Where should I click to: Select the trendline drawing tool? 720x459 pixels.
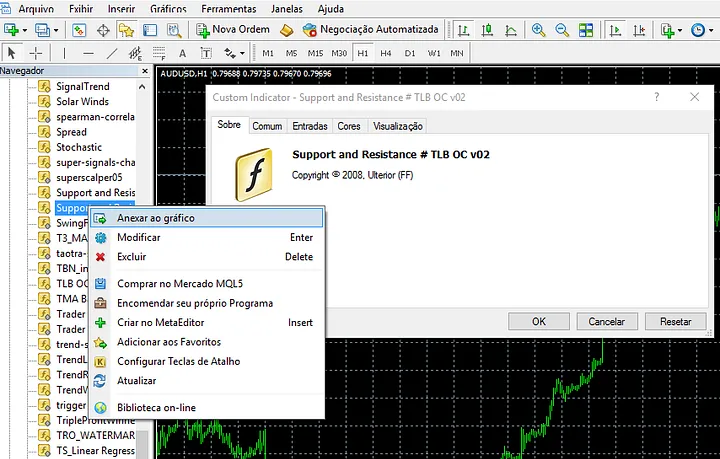click(112, 53)
